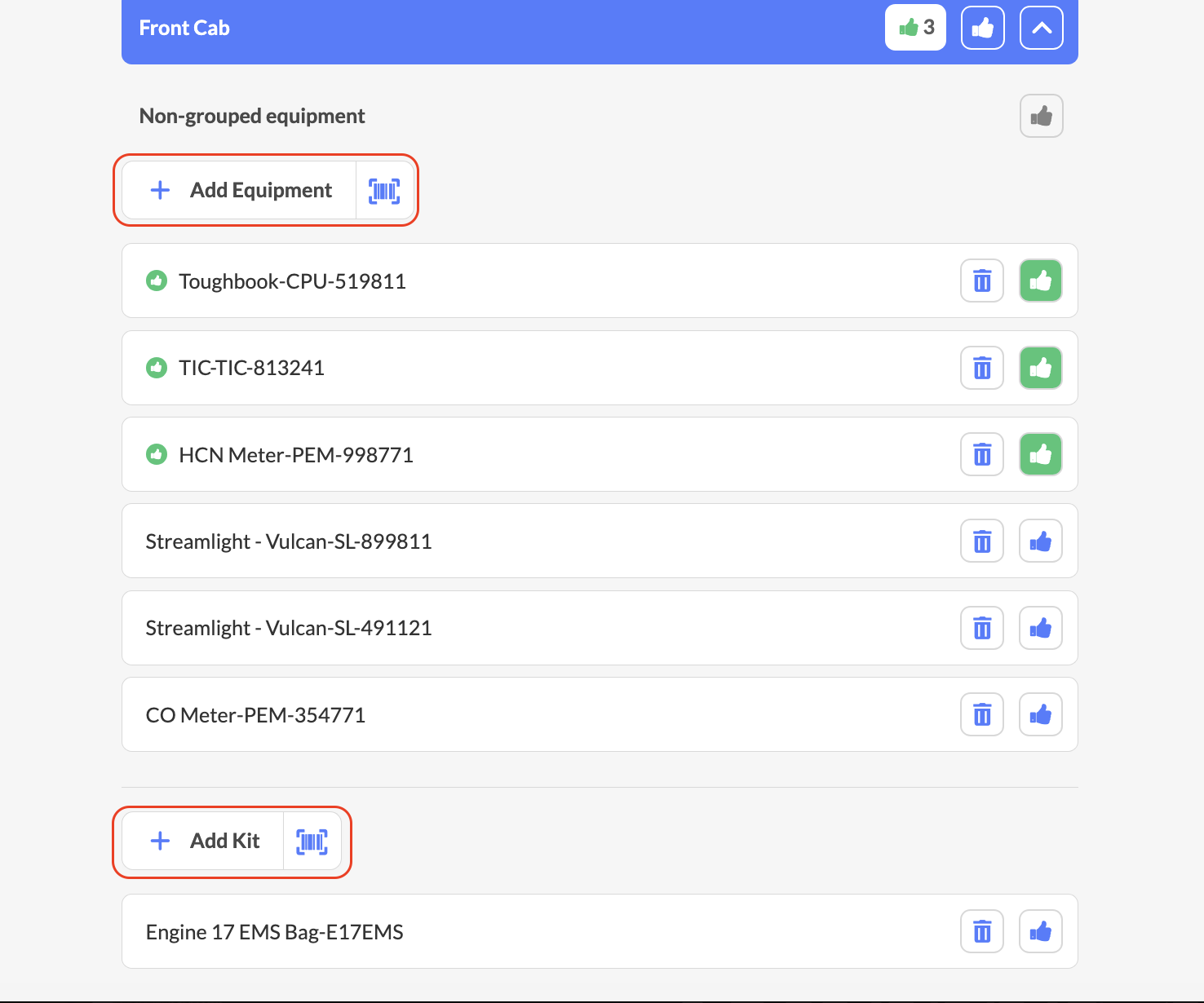1204x1003 pixels.
Task: Select Toughbook-CPU-519811 text
Action: click(x=292, y=281)
